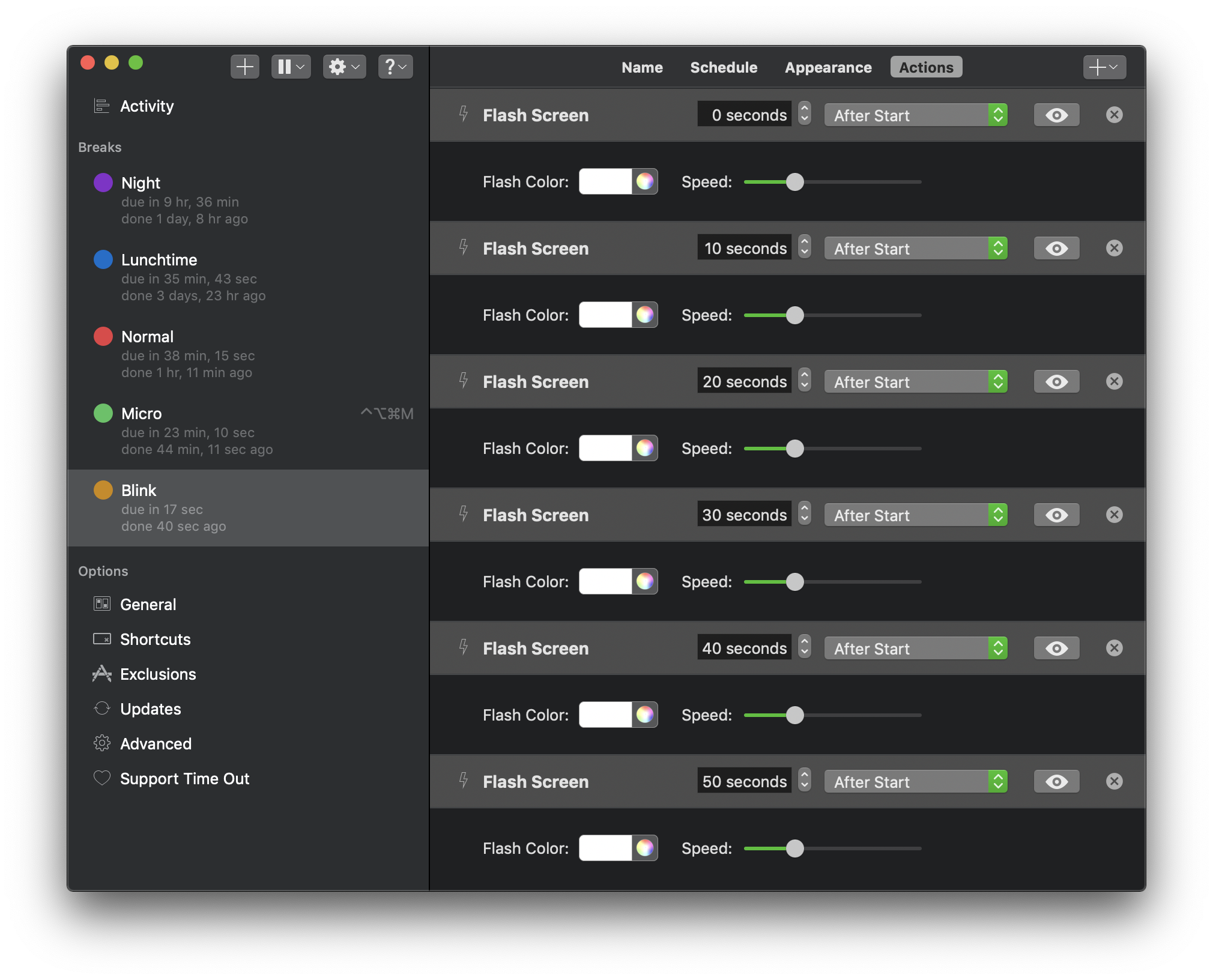The height and width of the screenshot is (980, 1213).
Task: Click the add break plus button in sidebar toolbar
Action: pos(244,67)
